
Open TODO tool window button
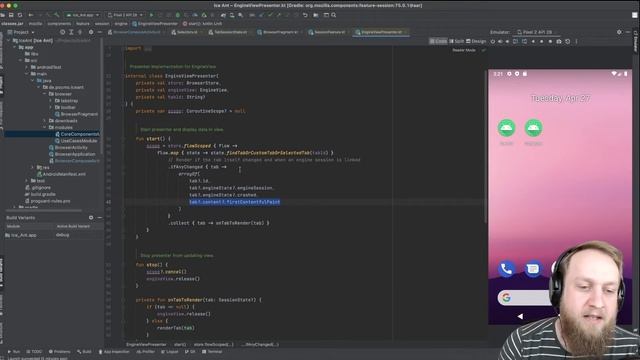click(34, 351)
